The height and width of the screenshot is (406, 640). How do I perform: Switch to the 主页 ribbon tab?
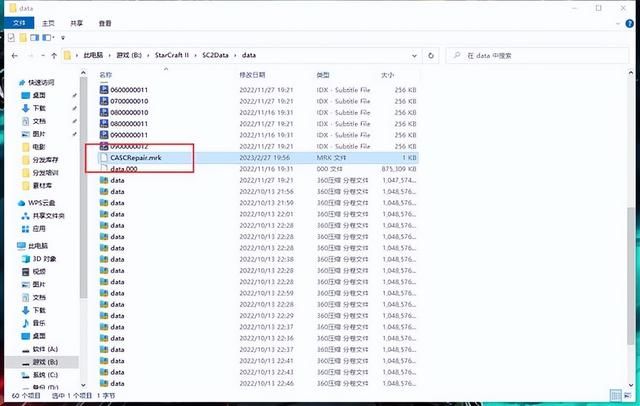(48, 23)
